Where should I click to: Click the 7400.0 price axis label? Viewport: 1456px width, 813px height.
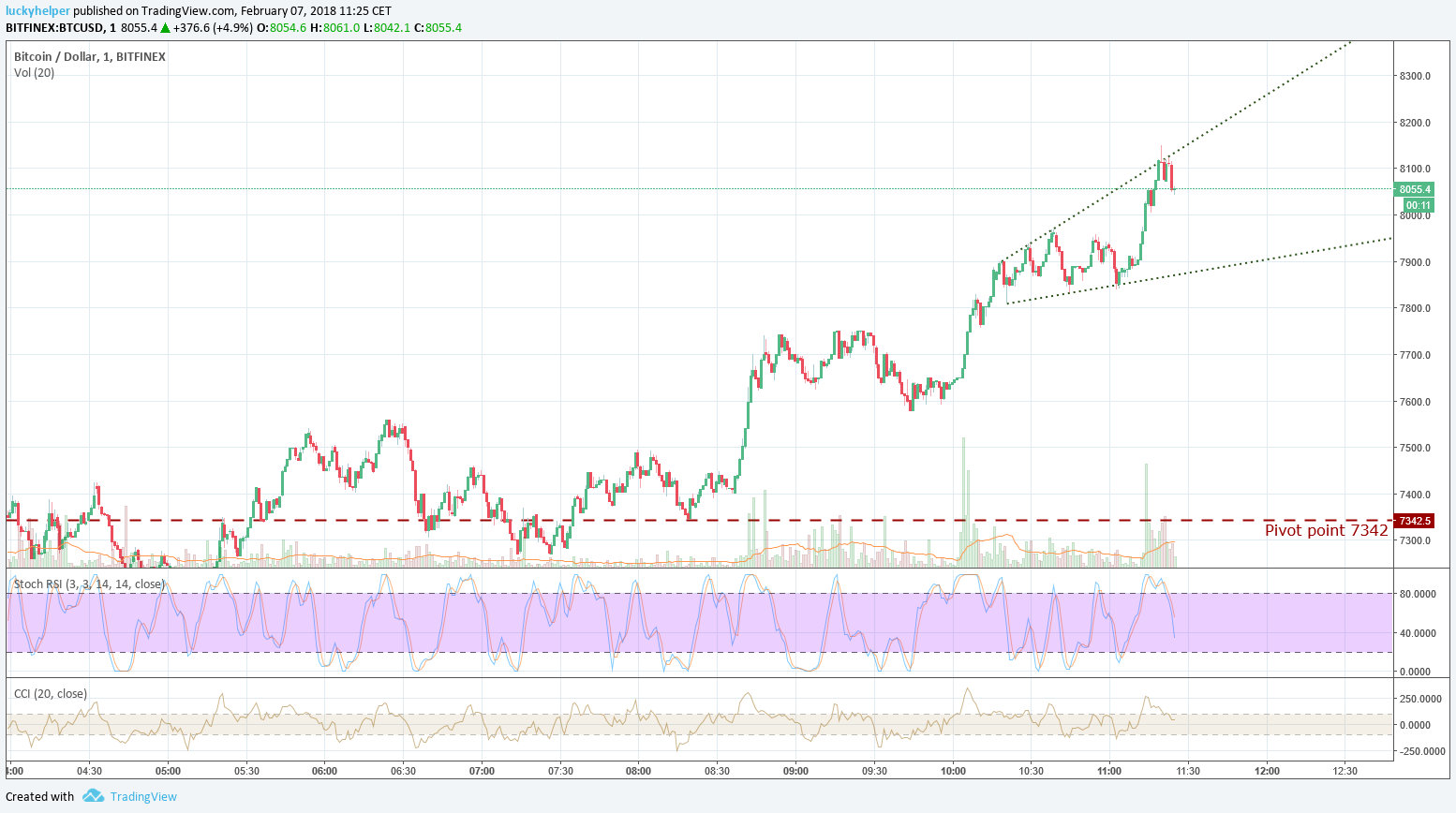click(x=1415, y=495)
